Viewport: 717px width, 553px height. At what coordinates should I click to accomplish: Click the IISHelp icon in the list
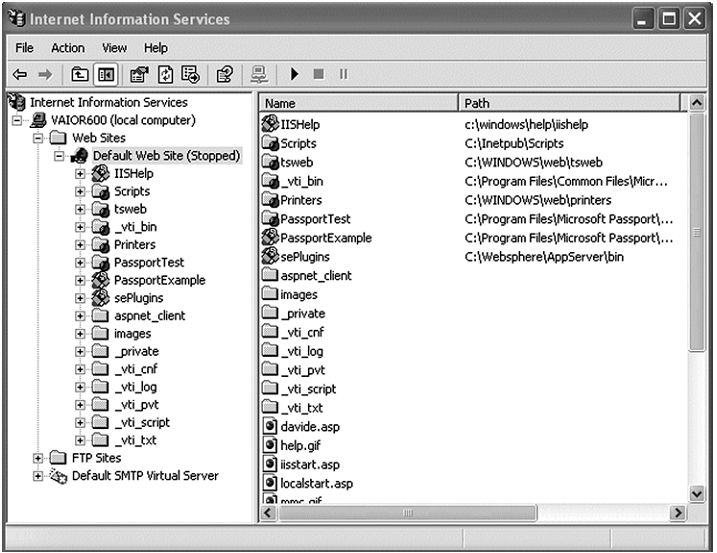coord(270,123)
